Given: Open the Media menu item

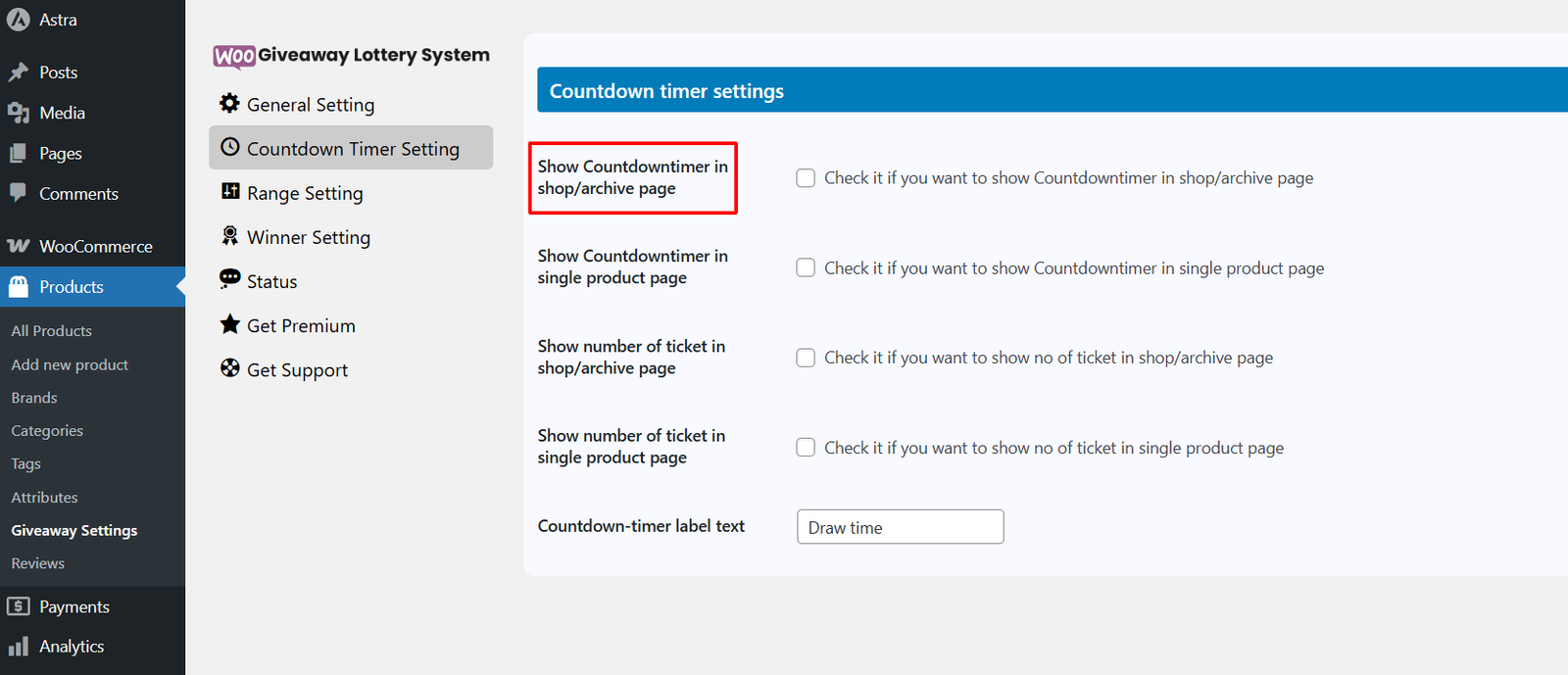Looking at the screenshot, I should pyautogui.click(x=62, y=114).
